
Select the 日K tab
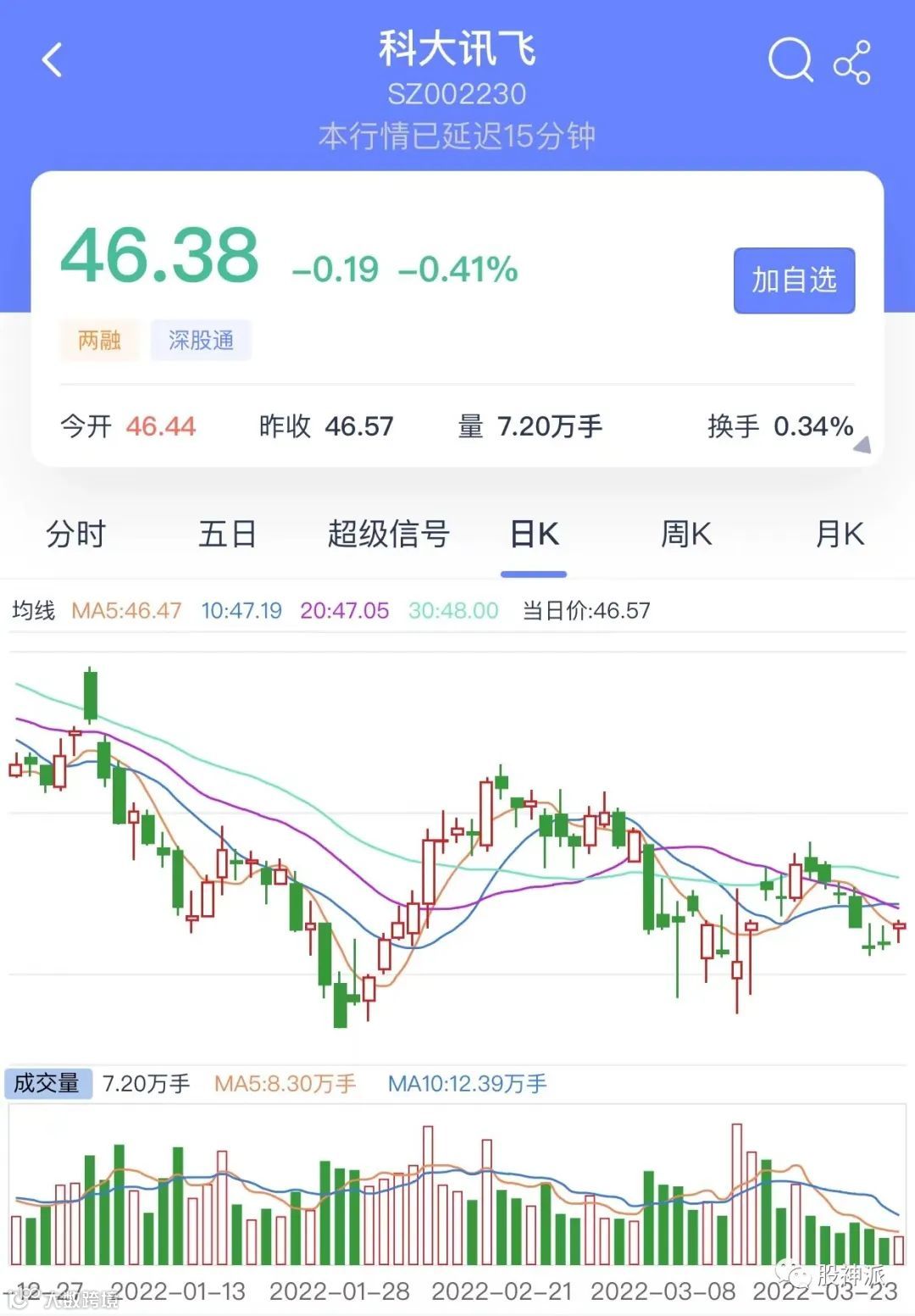coord(534,535)
